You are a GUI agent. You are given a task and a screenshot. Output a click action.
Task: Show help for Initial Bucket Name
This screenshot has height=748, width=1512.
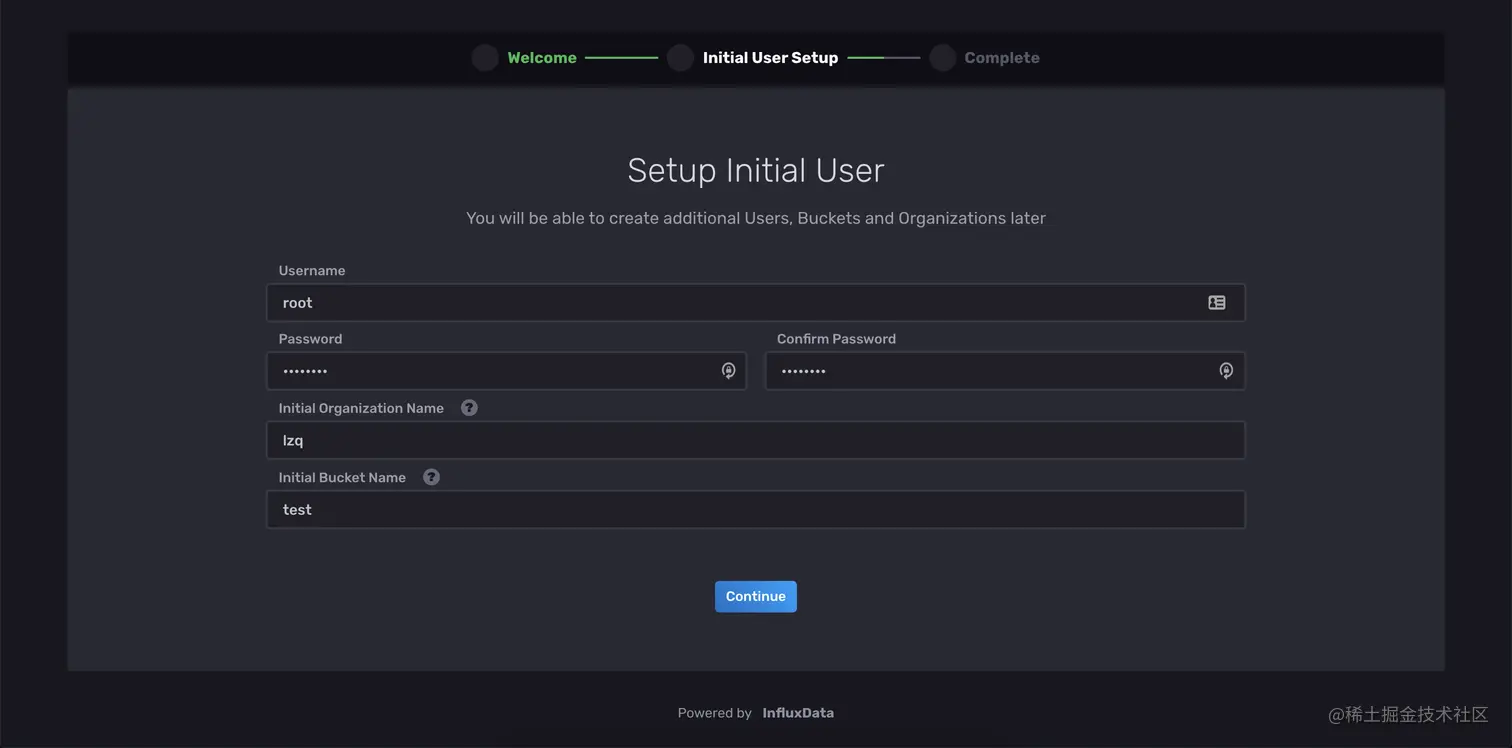click(431, 477)
